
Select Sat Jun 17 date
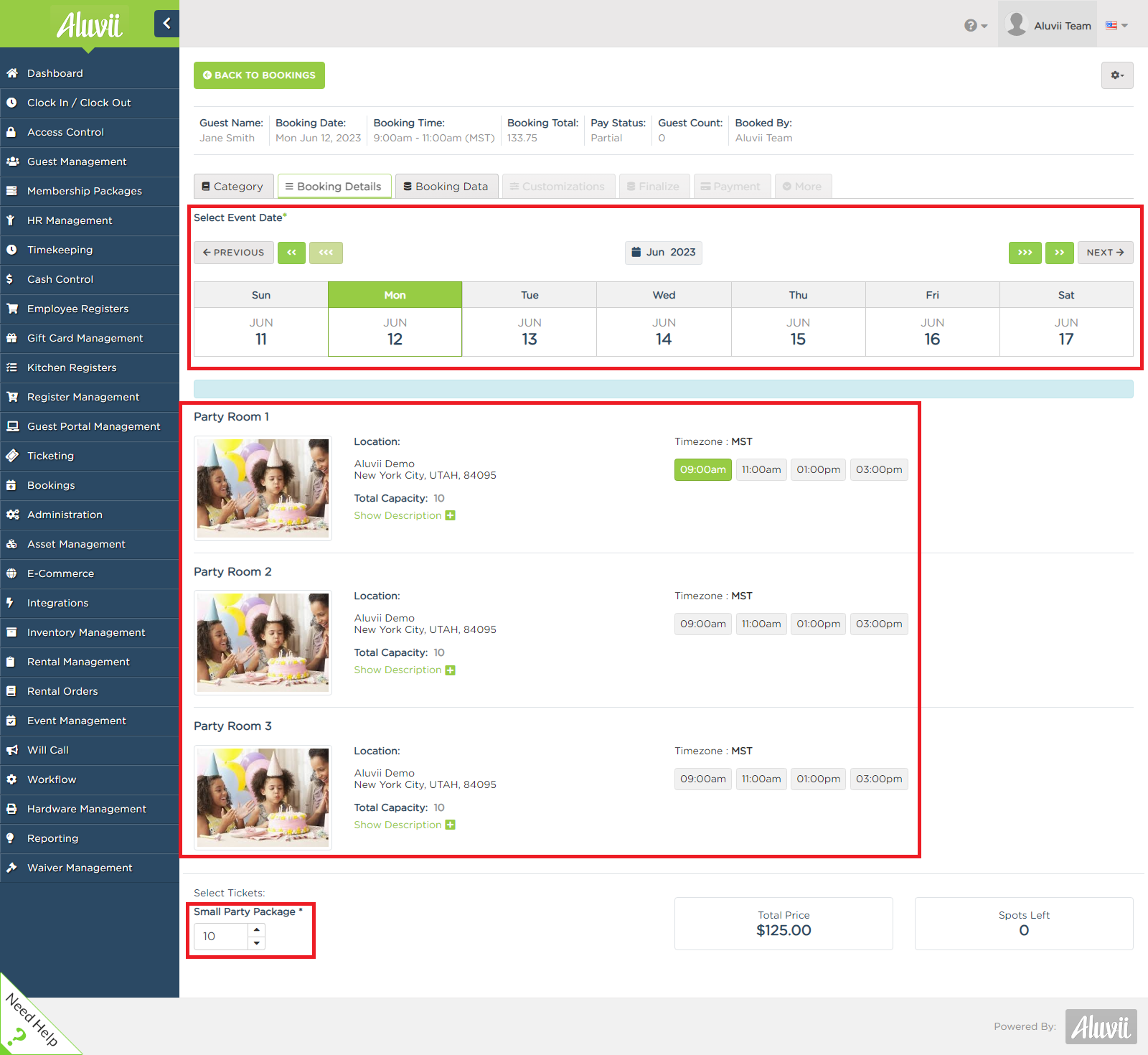tap(1066, 332)
